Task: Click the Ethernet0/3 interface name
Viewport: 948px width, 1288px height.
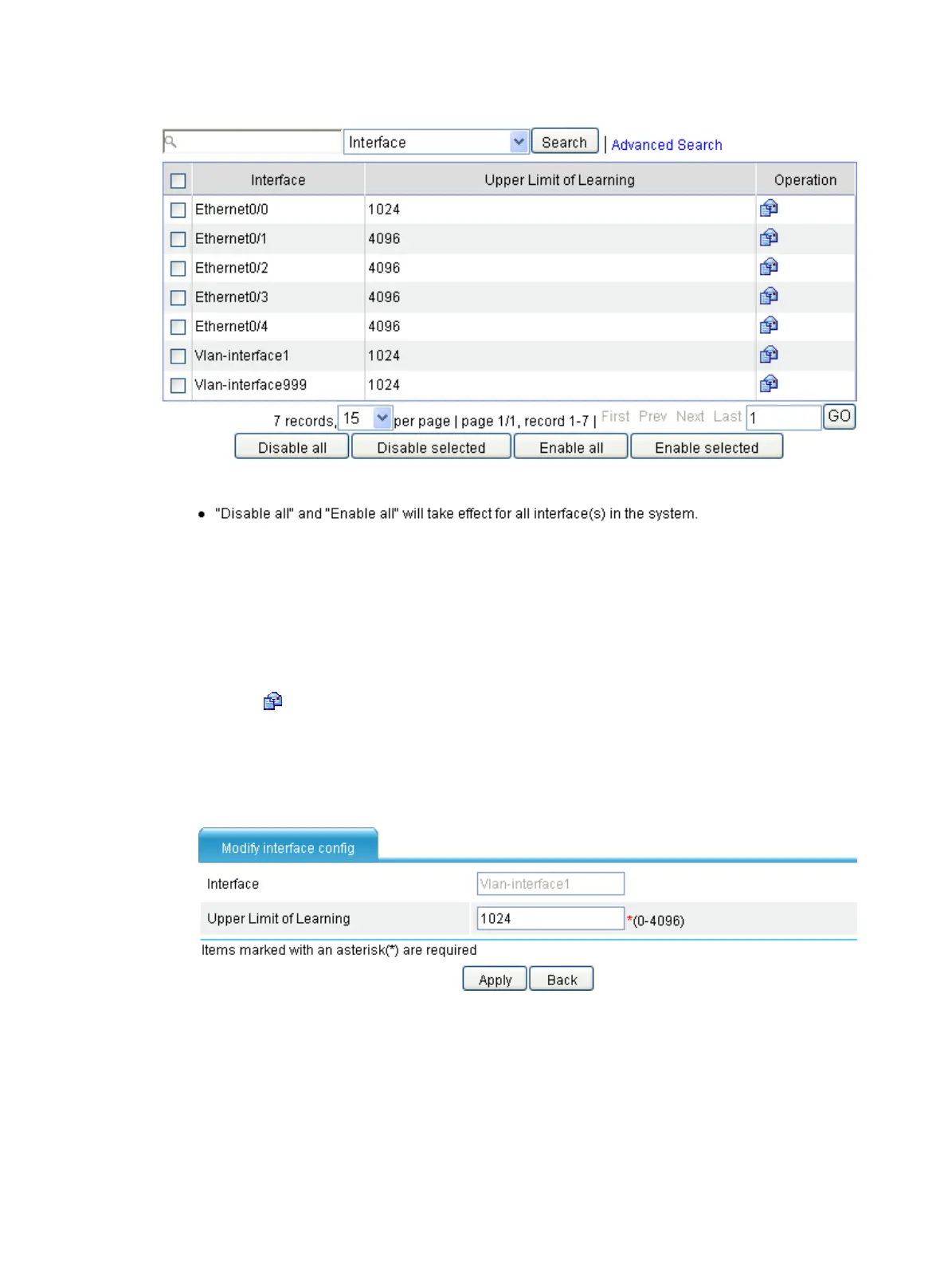Action: [232, 297]
